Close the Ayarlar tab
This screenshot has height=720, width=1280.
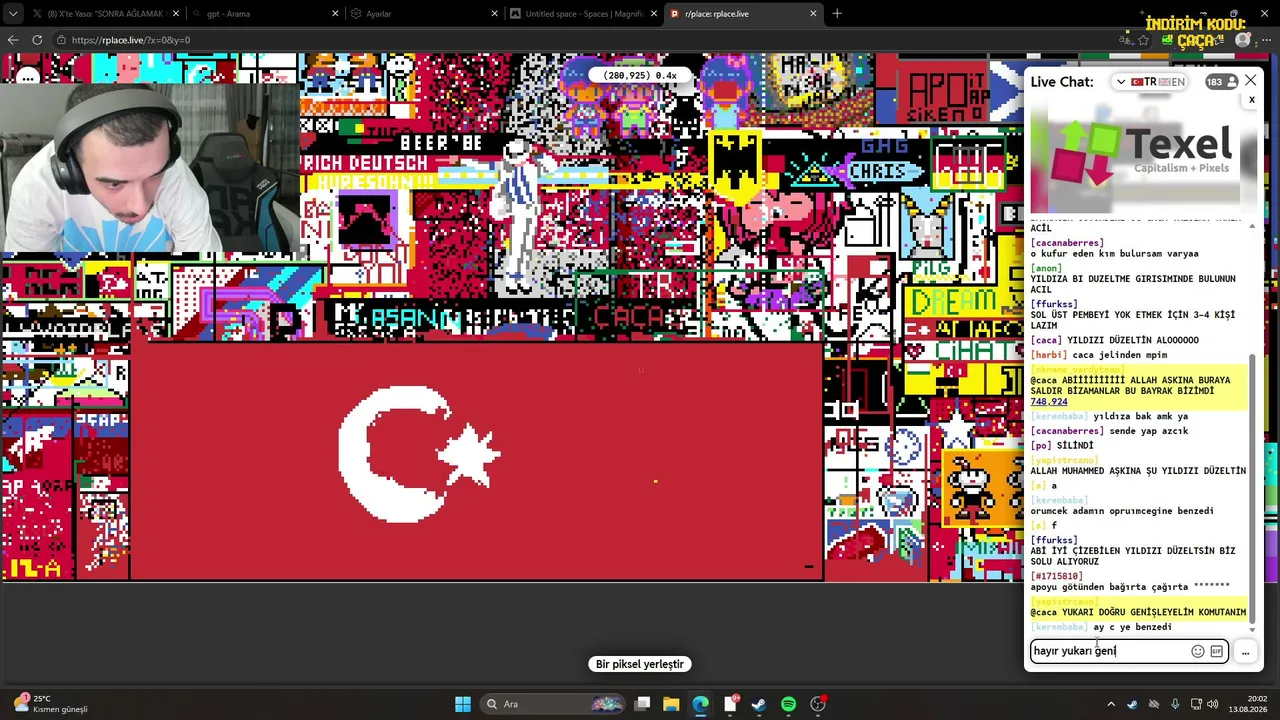click(494, 14)
